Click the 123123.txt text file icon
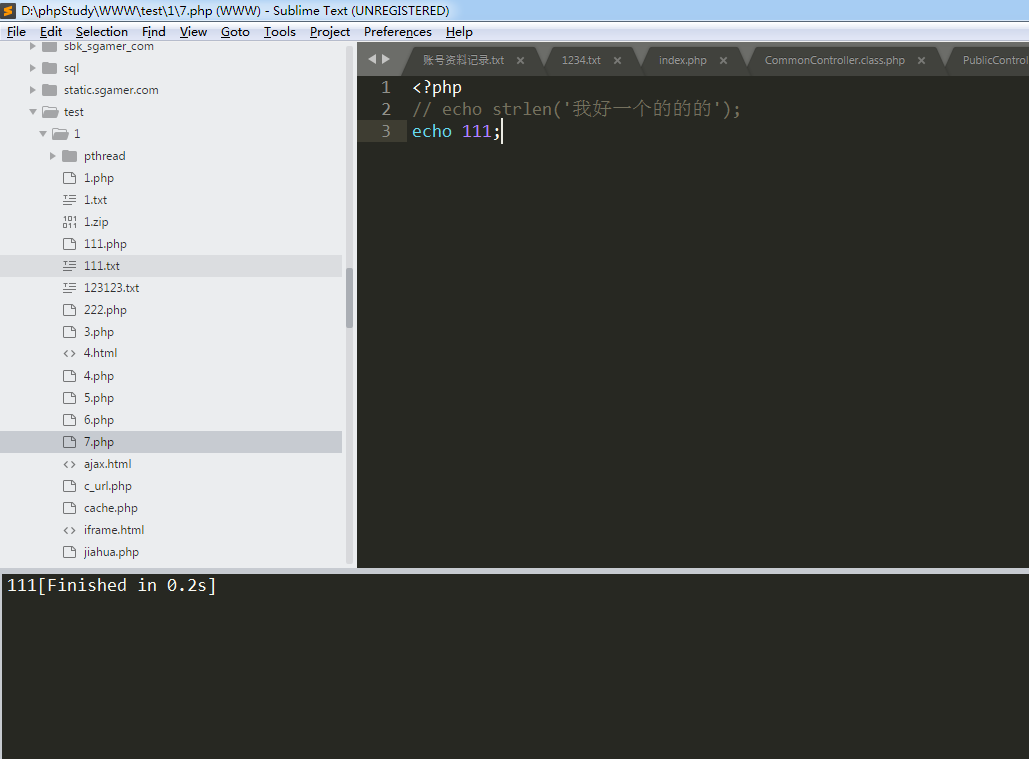 pos(69,288)
